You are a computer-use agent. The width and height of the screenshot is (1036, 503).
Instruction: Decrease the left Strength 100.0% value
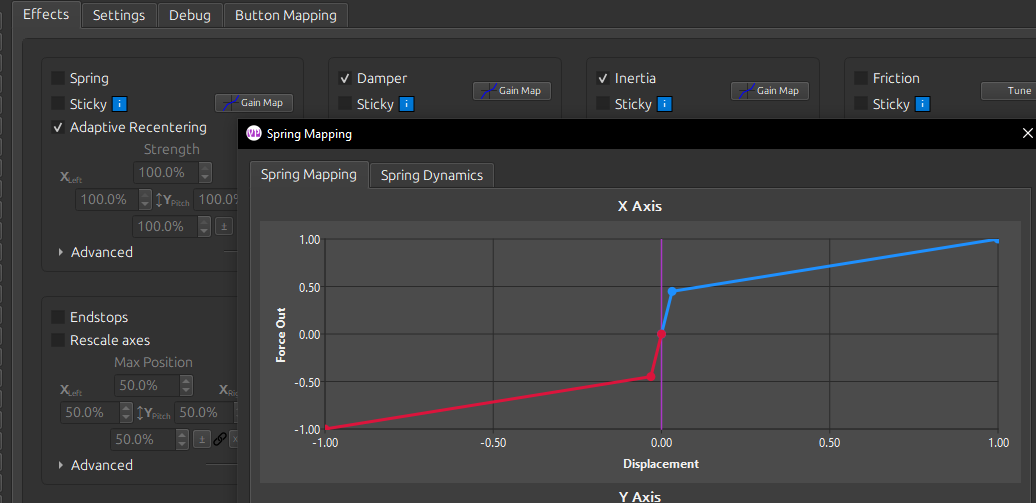click(x=145, y=204)
